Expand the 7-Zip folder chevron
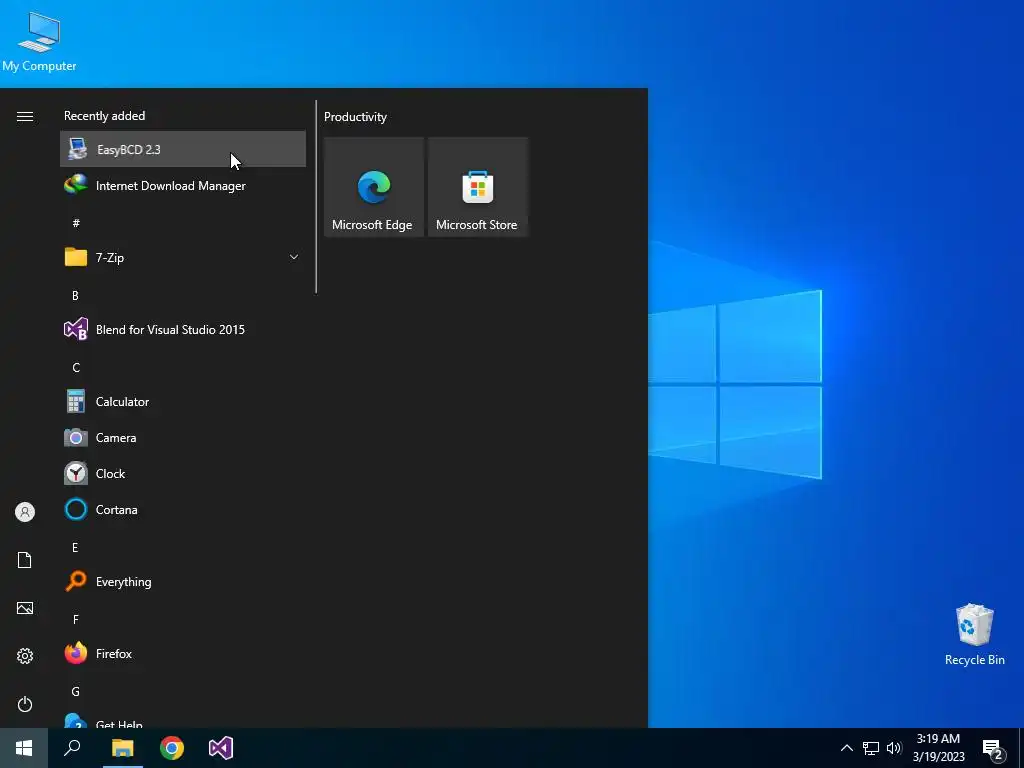 point(294,257)
